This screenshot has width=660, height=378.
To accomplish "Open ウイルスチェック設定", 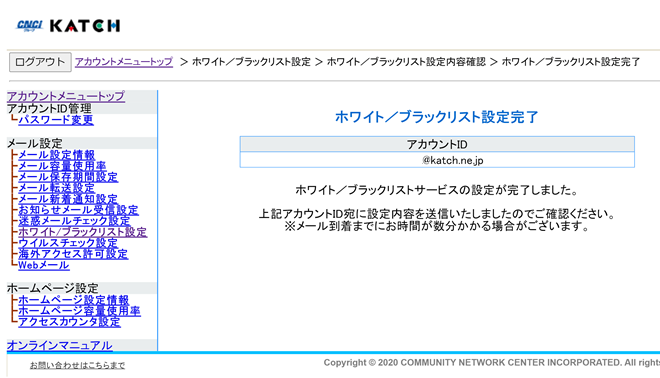I will click(x=68, y=243).
